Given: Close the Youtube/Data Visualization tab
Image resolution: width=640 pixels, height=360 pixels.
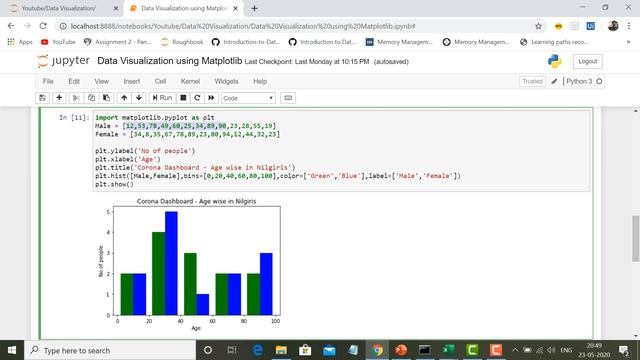Looking at the screenshot, I should (x=116, y=8).
